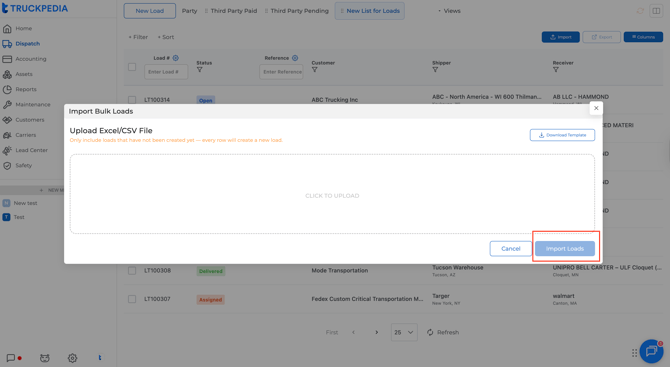Switch to the Third Party Paid tab

click(231, 11)
